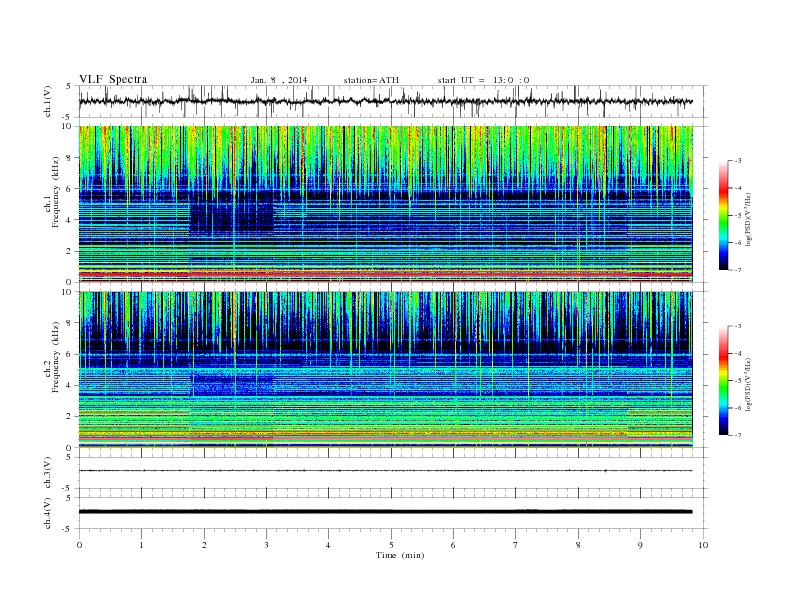Select the "Jan. 8 , 2014" date text

[279, 80]
